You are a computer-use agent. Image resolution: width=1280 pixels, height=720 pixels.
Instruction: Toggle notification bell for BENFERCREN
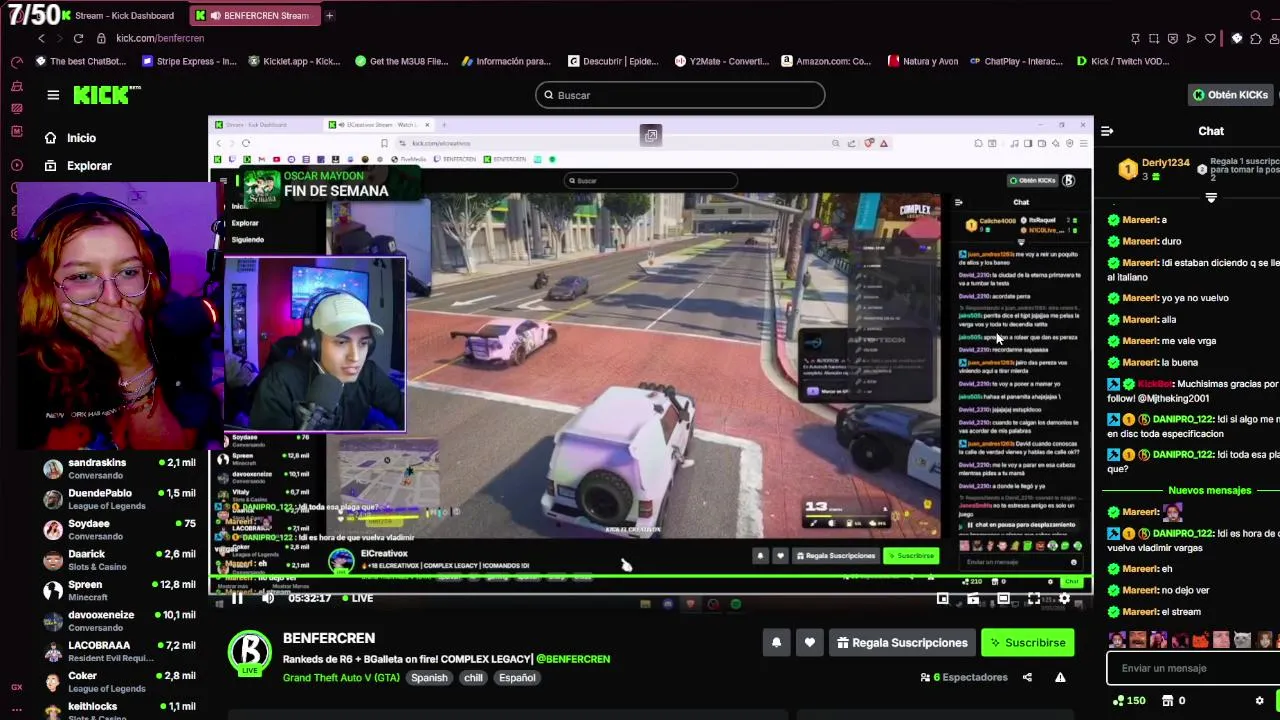point(776,643)
